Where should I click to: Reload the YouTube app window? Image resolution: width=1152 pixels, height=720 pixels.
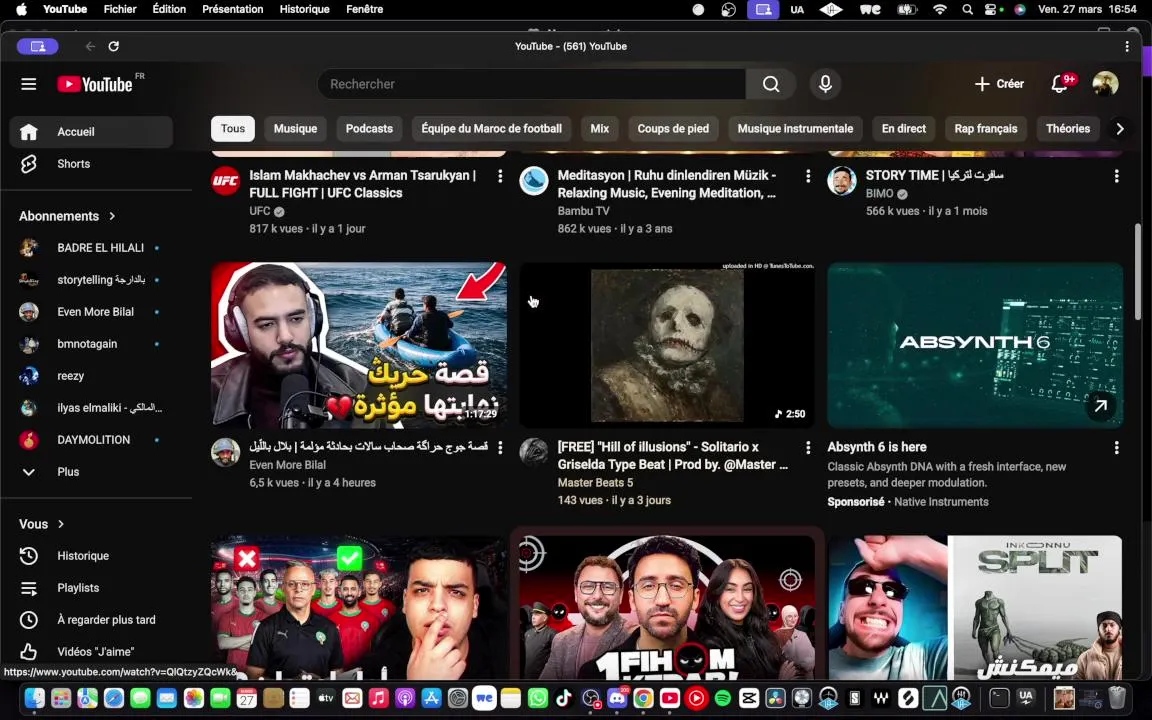click(114, 46)
